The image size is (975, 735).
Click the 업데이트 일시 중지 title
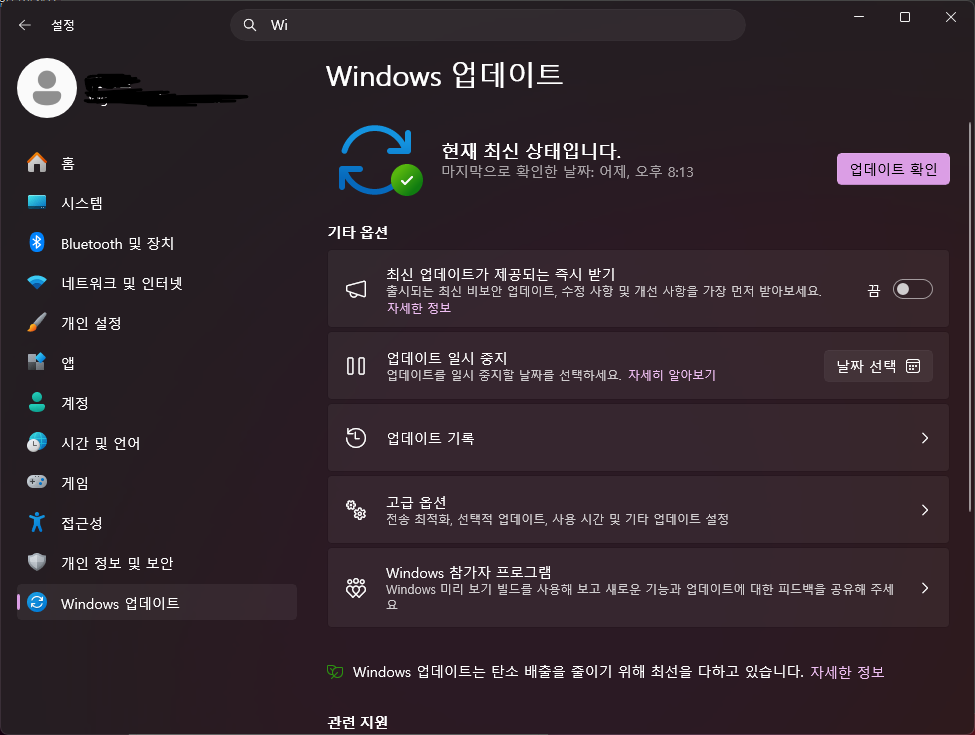click(446, 358)
